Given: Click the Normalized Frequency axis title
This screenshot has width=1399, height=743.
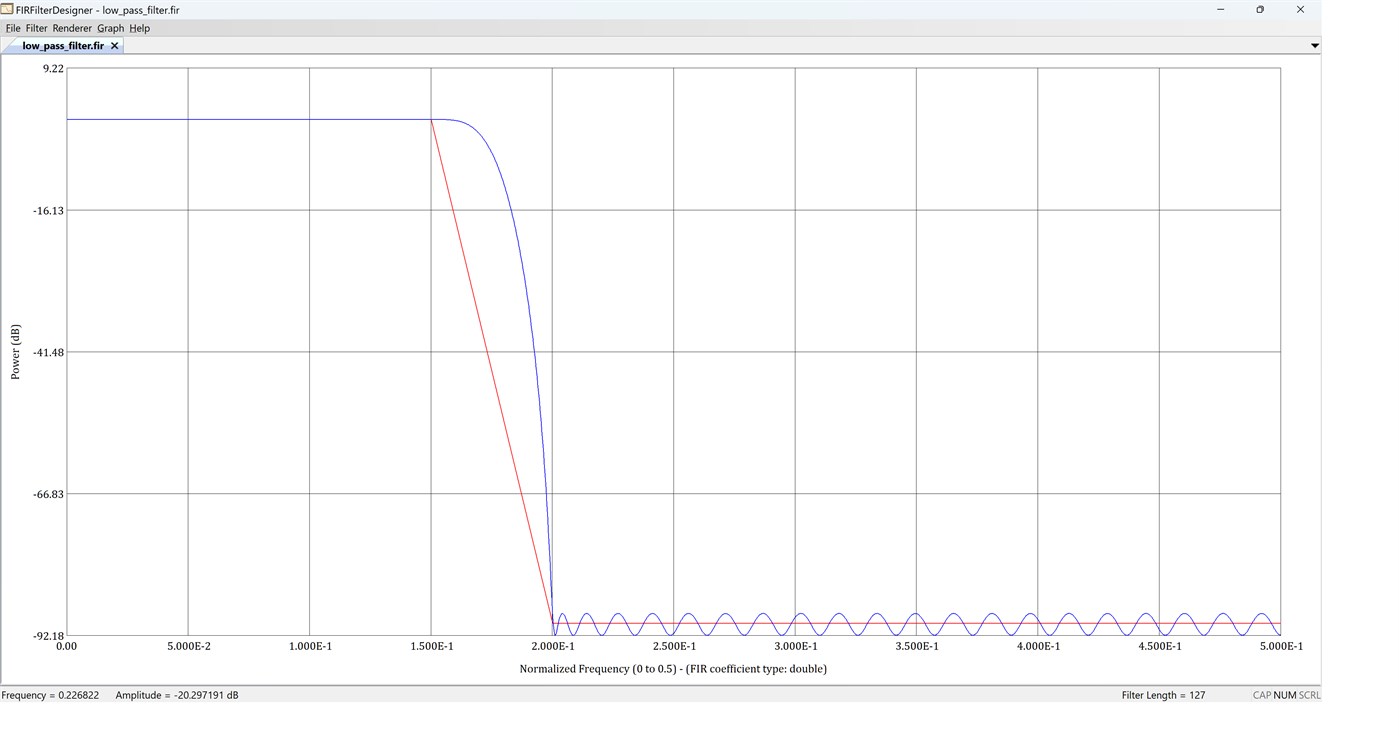Looking at the screenshot, I should [673, 669].
